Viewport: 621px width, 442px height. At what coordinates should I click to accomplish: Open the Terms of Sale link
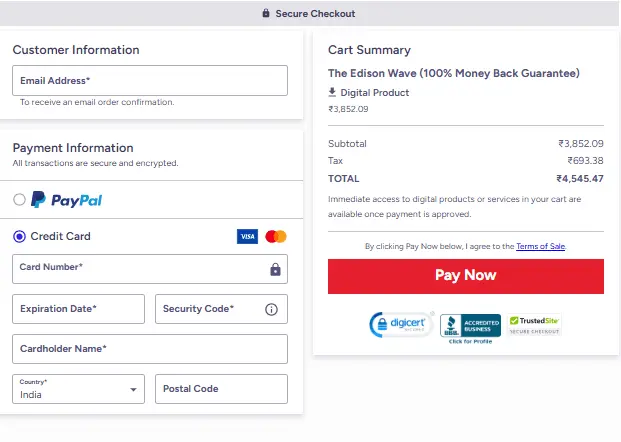(540, 246)
